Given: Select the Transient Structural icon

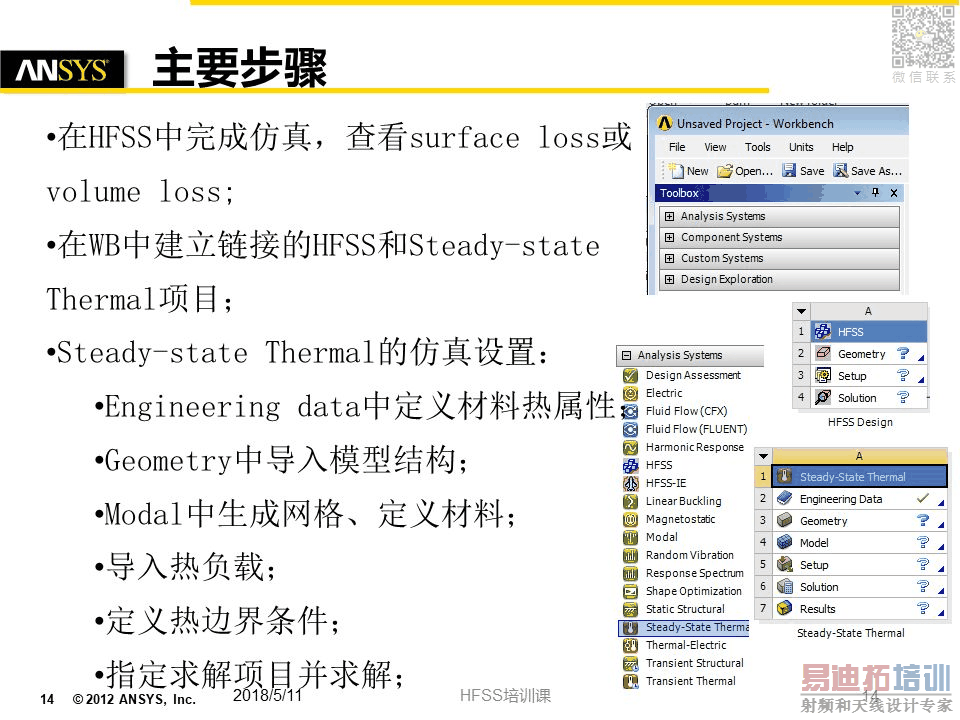Looking at the screenshot, I should pos(630,663).
